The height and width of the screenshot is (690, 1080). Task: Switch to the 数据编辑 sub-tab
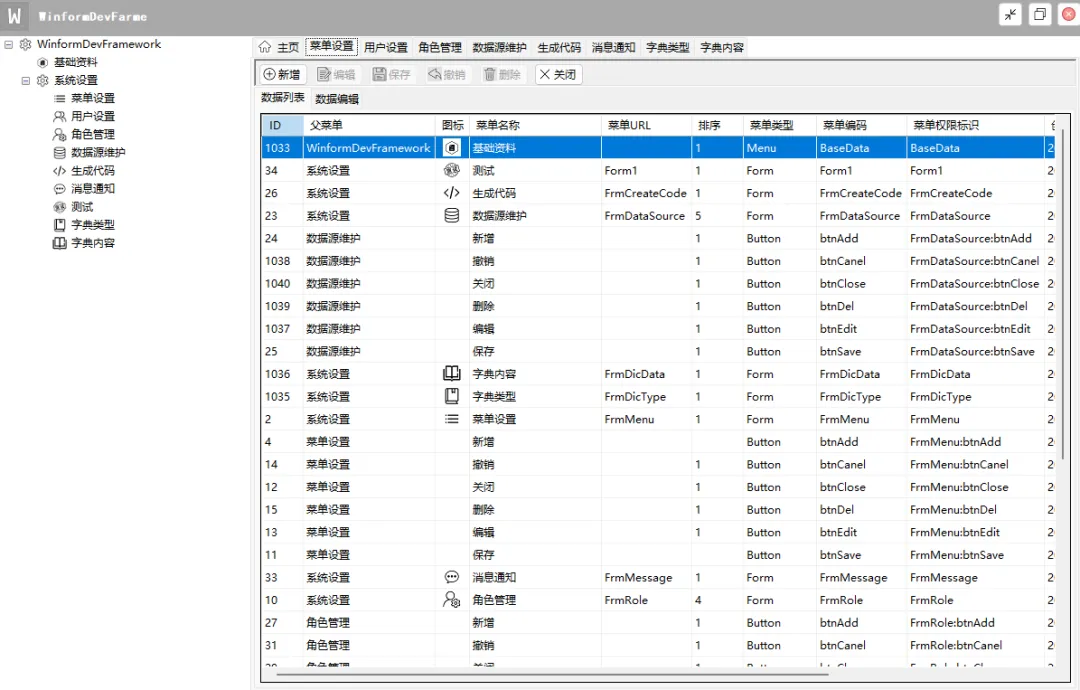pyautogui.click(x=337, y=99)
